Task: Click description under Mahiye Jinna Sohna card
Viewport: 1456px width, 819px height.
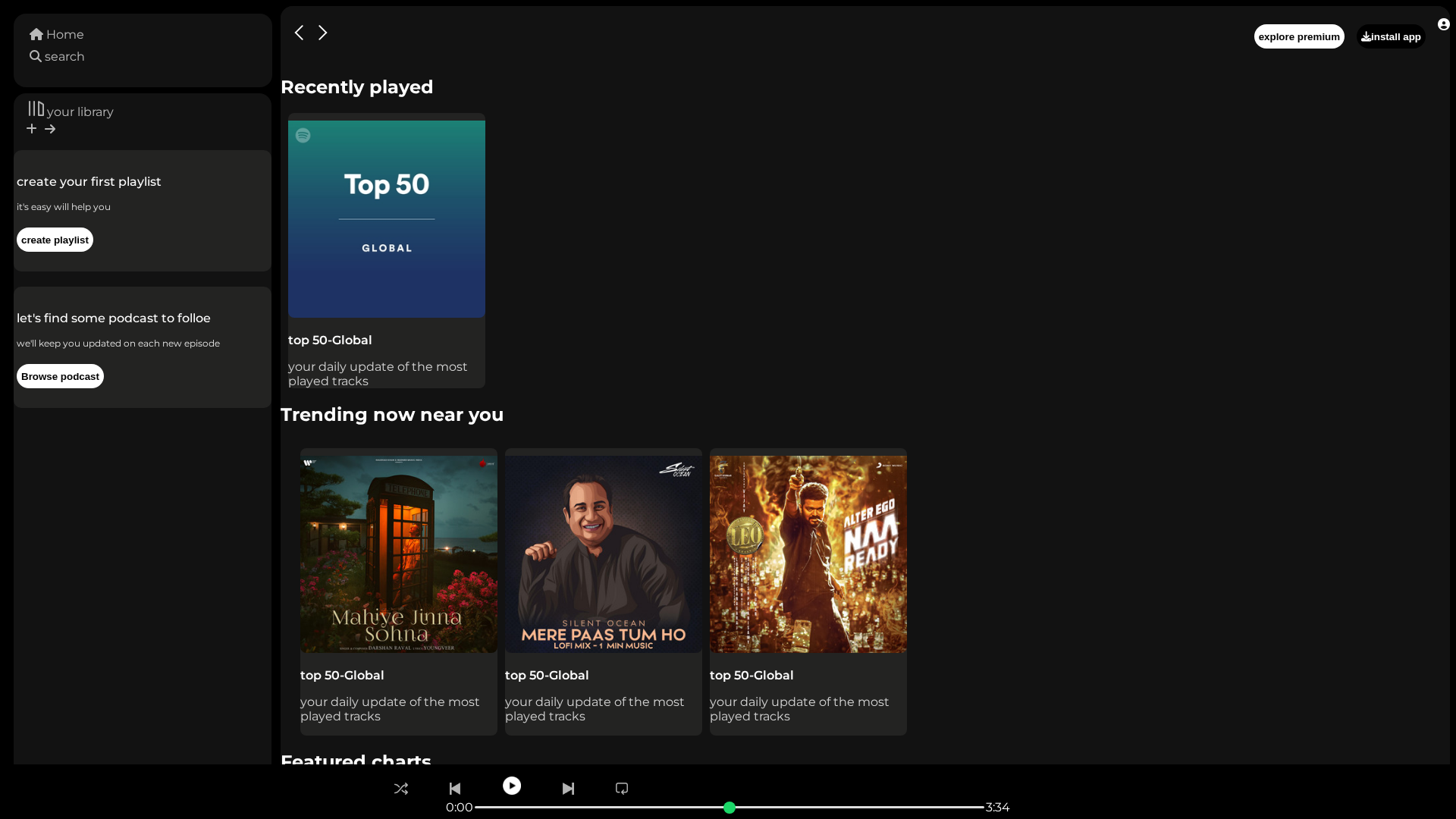Action: pyautogui.click(x=390, y=709)
